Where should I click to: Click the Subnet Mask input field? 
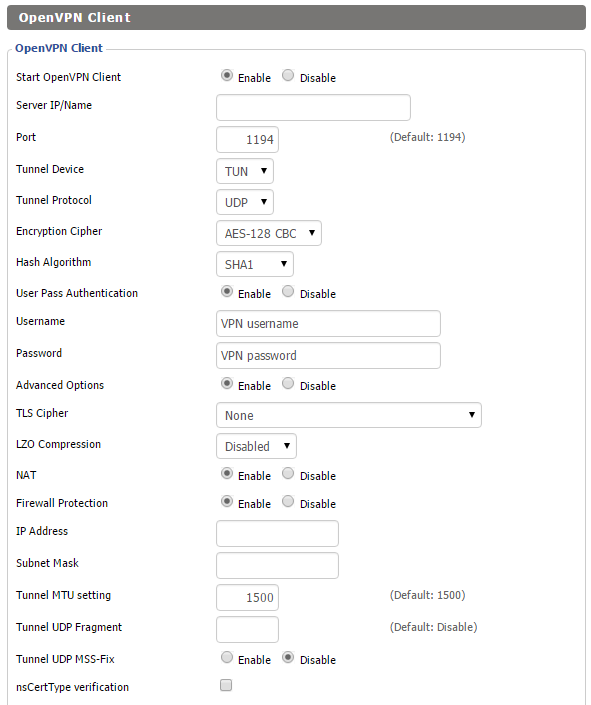(x=278, y=566)
